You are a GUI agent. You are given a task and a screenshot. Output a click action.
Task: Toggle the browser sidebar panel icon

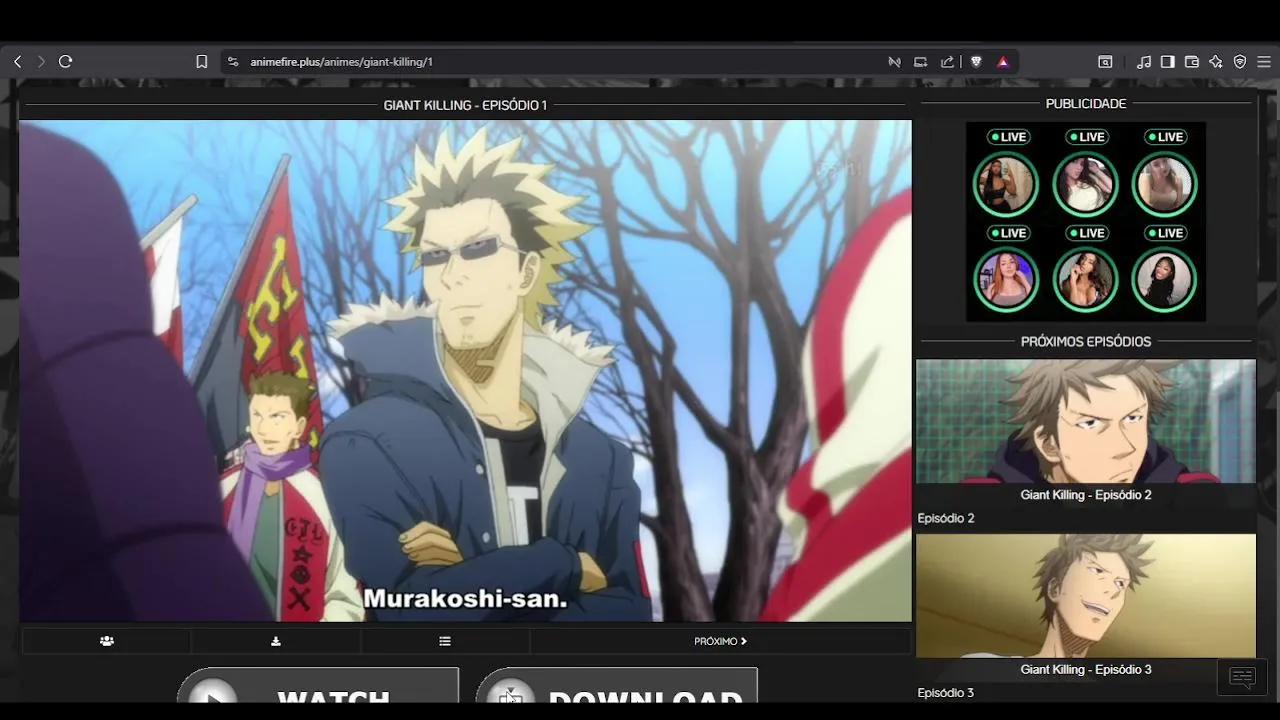(1168, 62)
